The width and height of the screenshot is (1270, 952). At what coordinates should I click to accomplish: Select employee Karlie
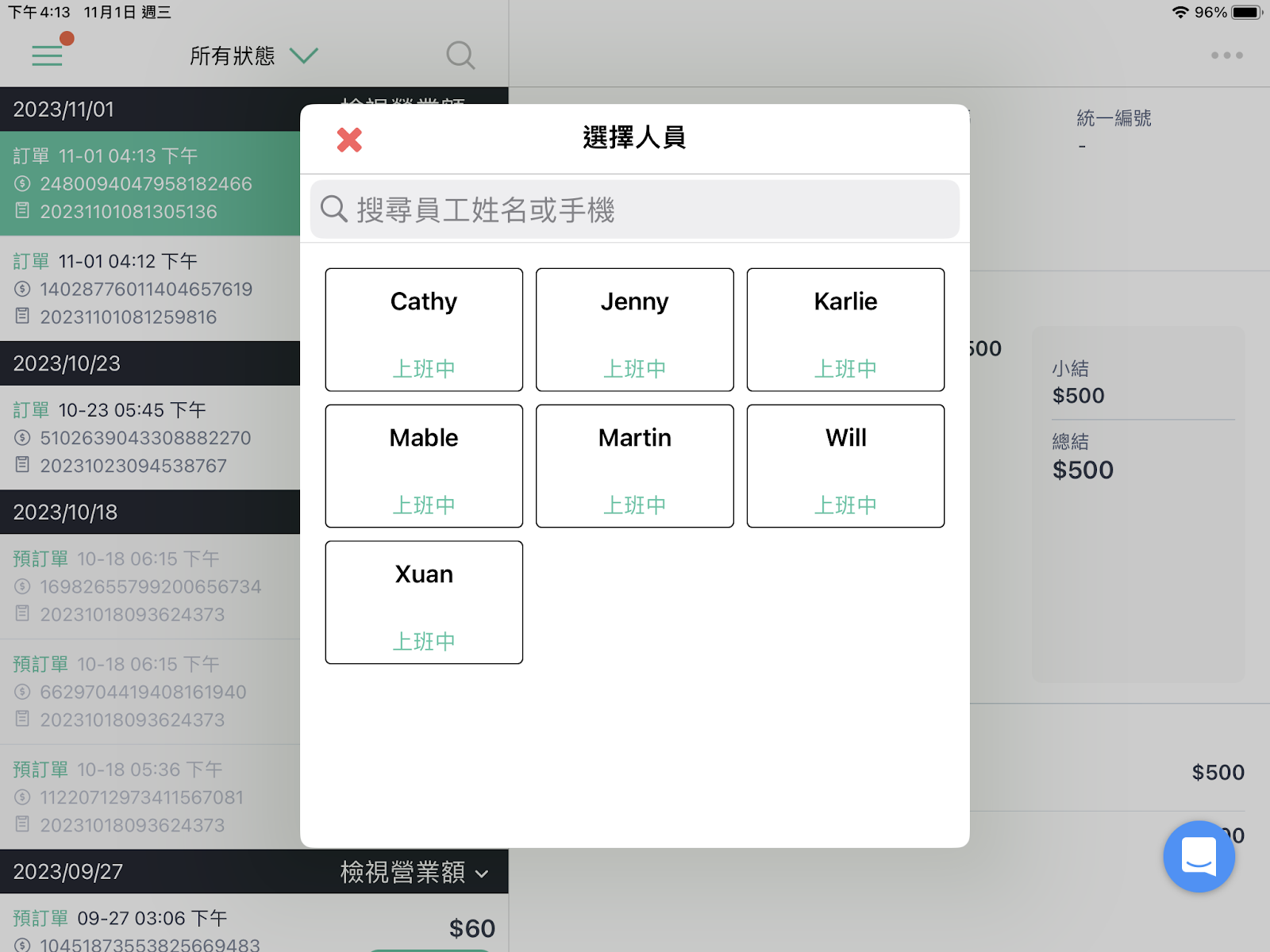[845, 329]
